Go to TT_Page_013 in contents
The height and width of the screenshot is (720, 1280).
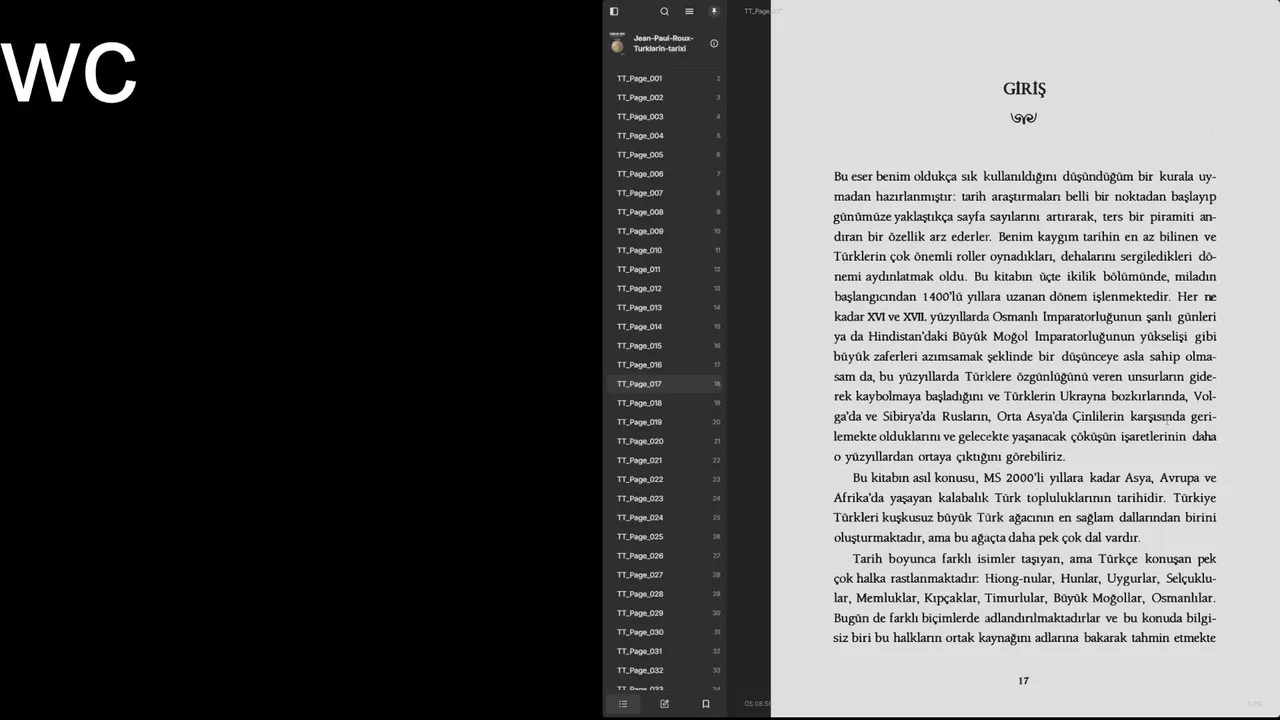pos(665,307)
